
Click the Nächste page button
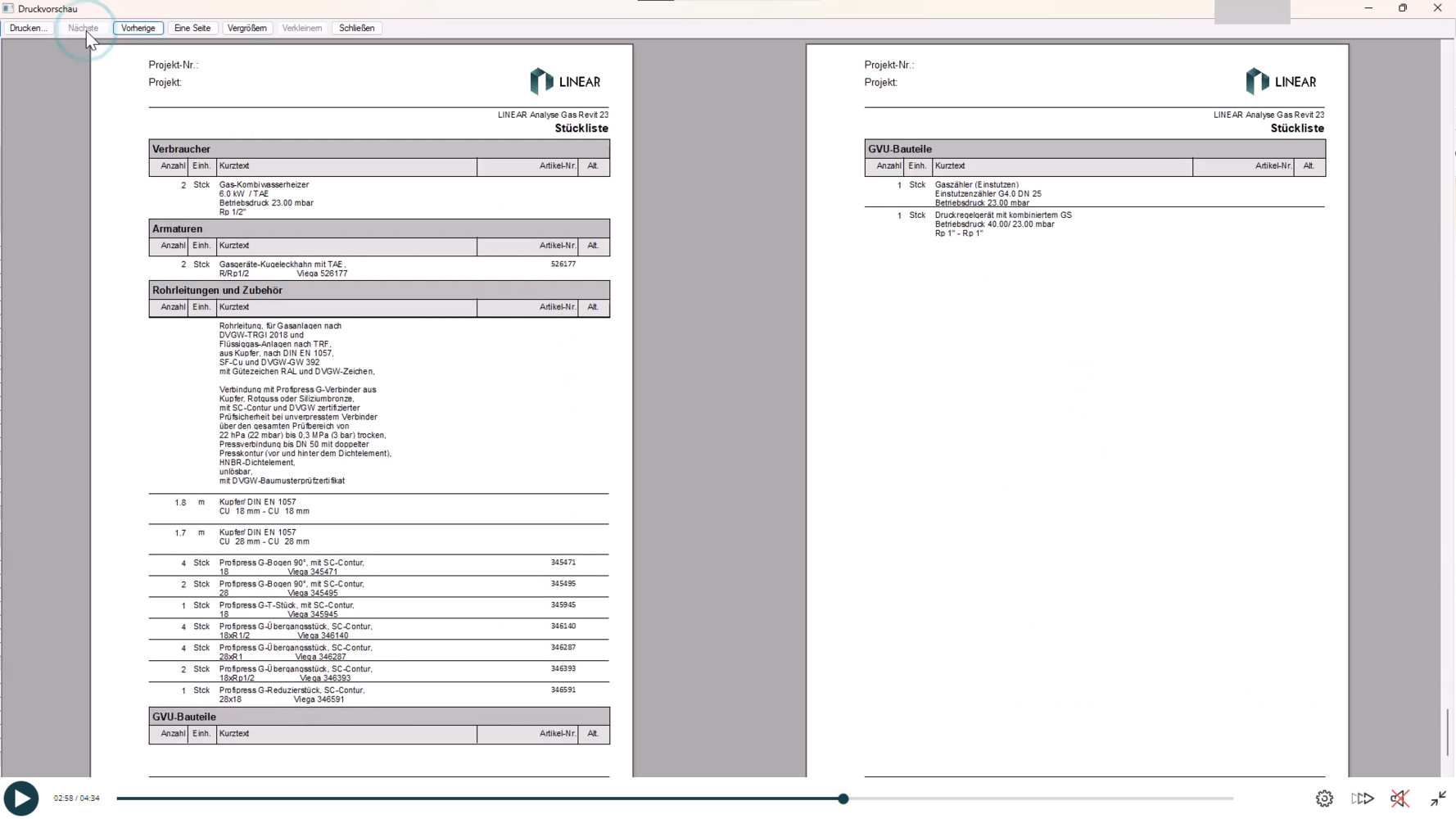point(83,28)
